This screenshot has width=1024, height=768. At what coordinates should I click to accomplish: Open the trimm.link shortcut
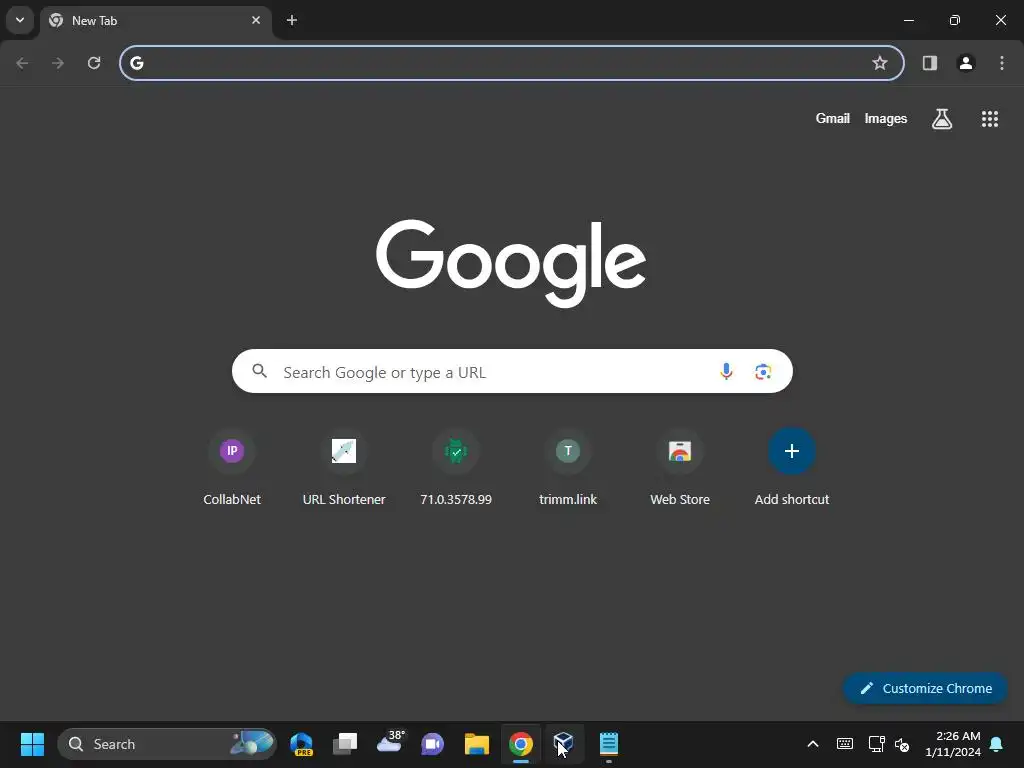point(568,468)
